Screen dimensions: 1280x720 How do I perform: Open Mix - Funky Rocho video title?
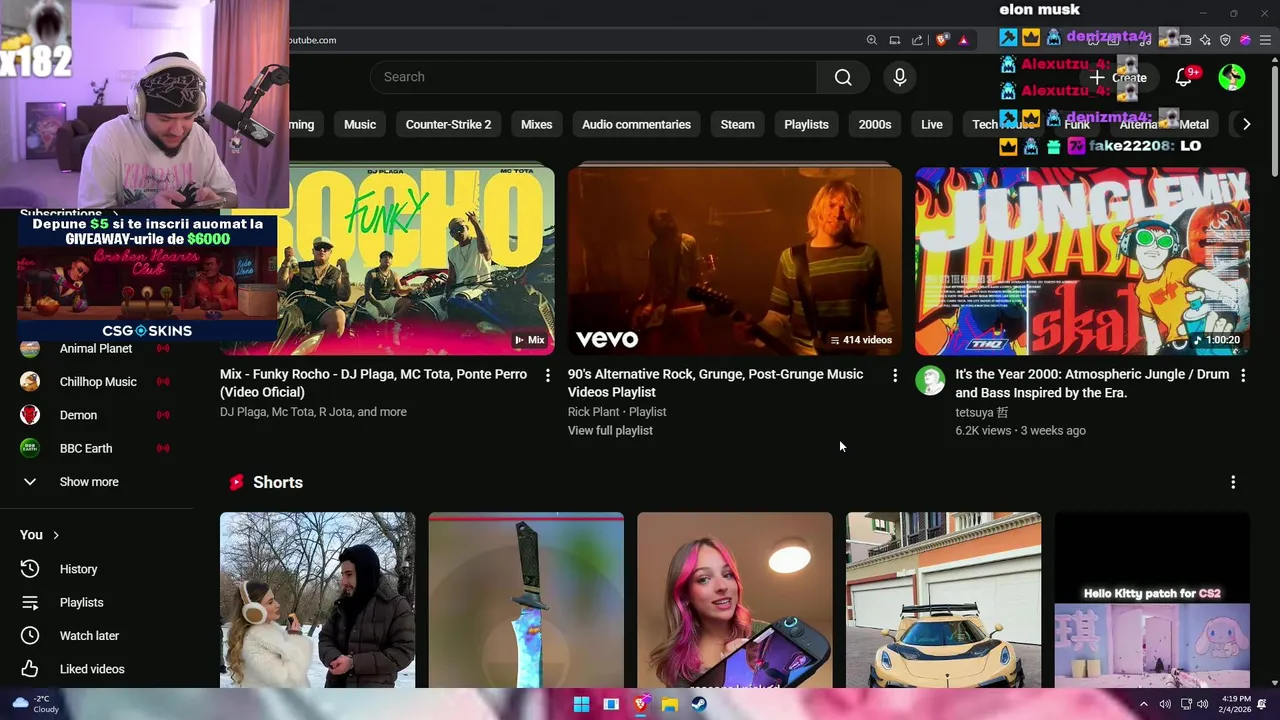(373, 383)
